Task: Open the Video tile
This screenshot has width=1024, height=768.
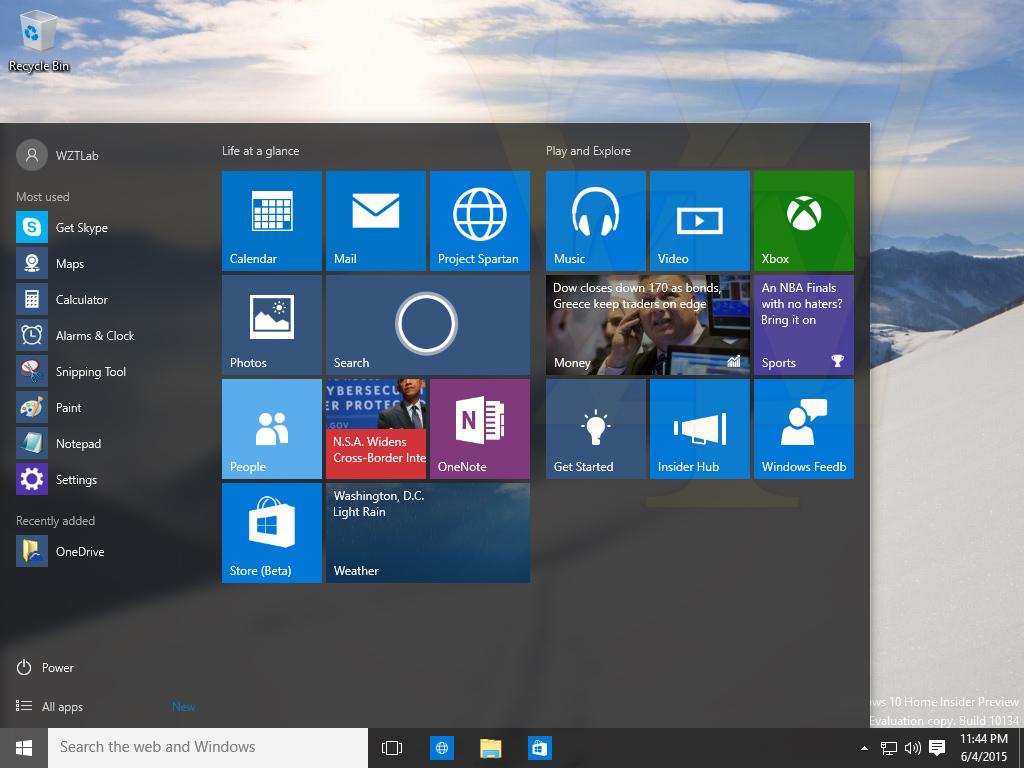Action: point(699,221)
